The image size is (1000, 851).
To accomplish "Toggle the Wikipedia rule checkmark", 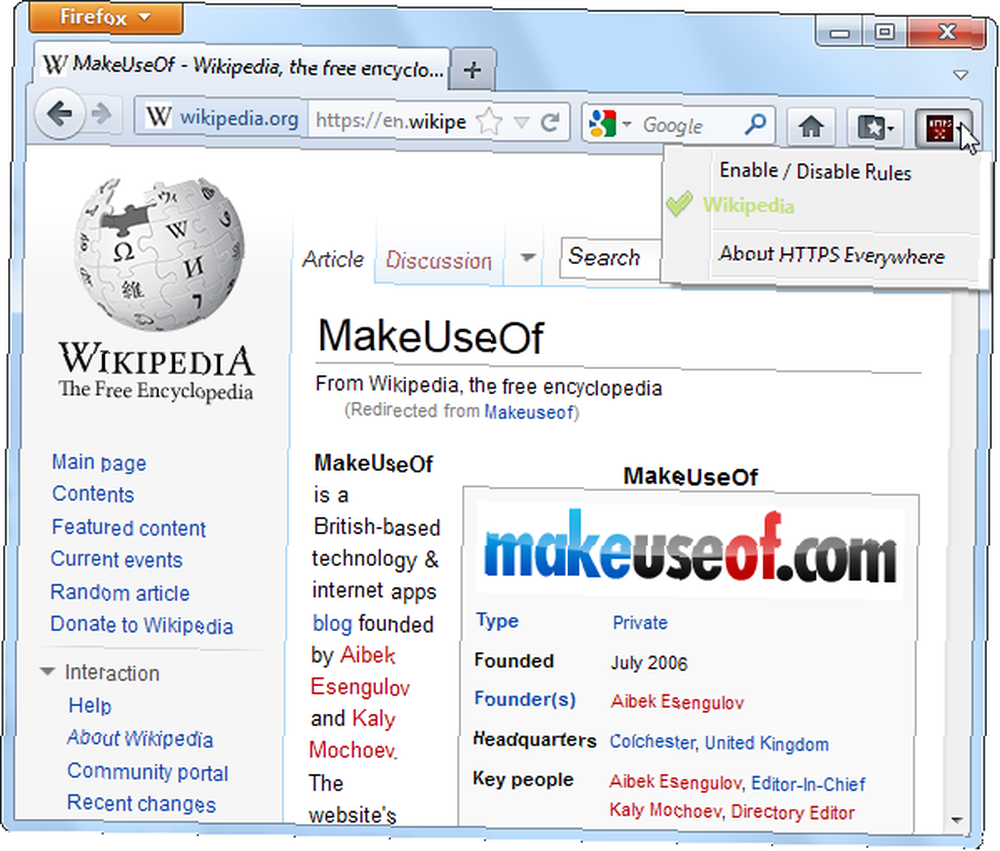I will (679, 204).
